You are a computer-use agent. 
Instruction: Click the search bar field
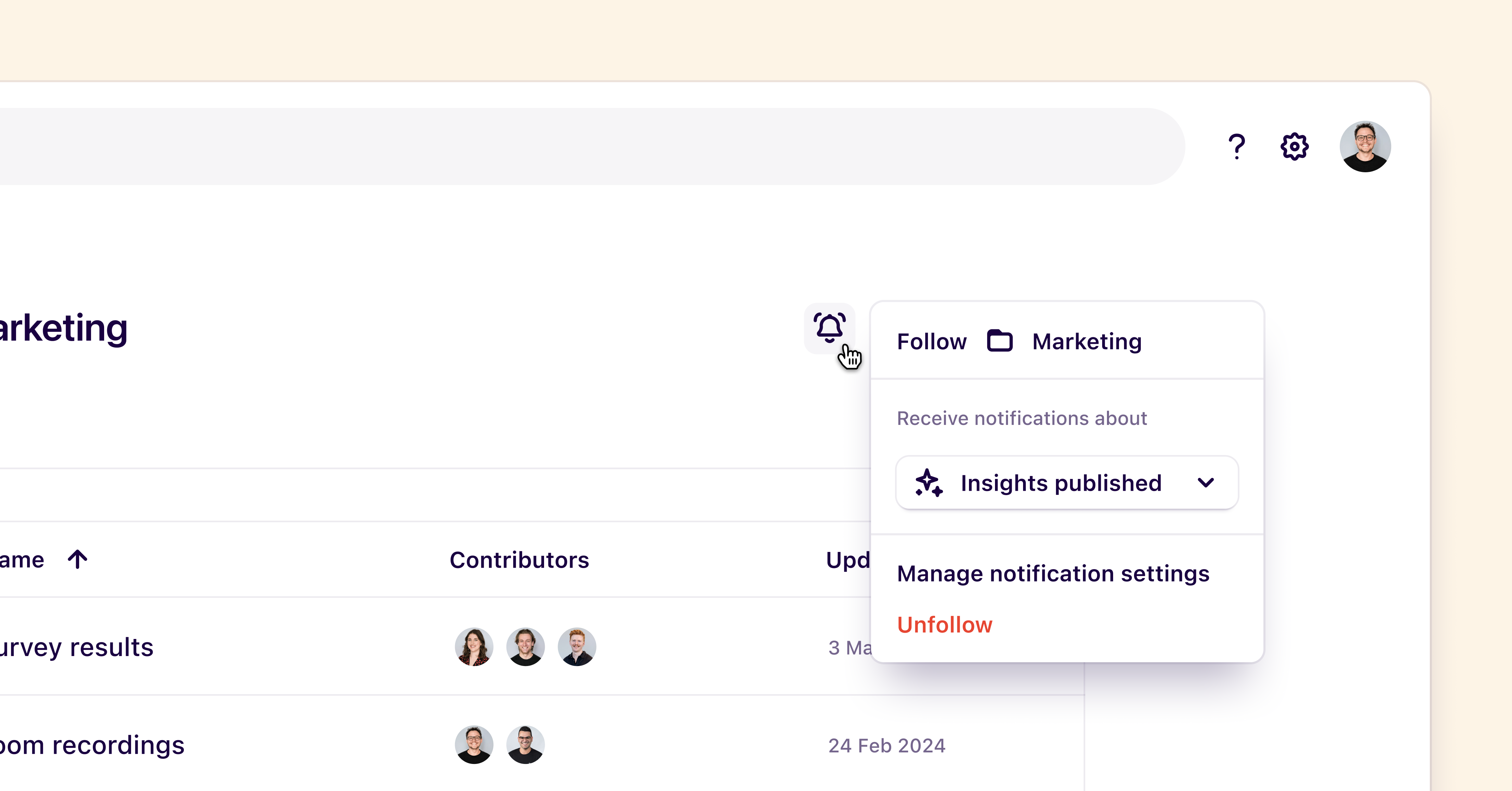[587, 146]
